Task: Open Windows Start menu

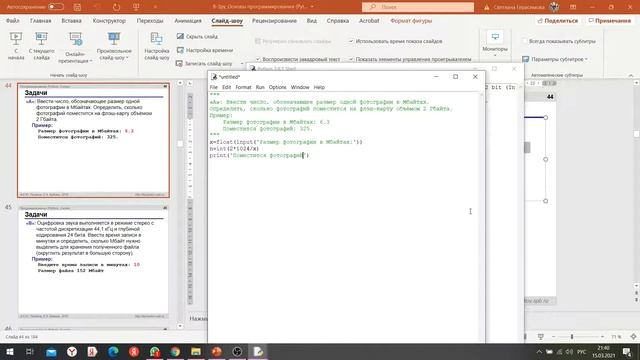Action: pyautogui.click(x=9, y=351)
